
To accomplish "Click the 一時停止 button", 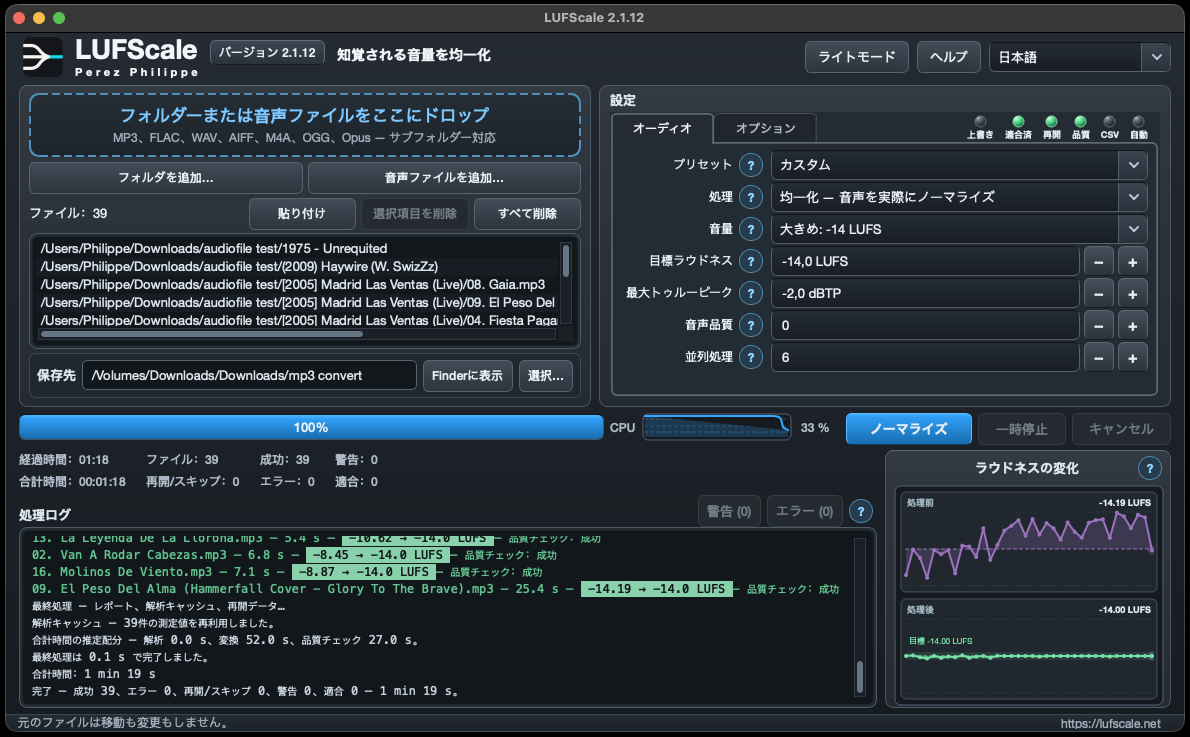I will (1022, 429).
